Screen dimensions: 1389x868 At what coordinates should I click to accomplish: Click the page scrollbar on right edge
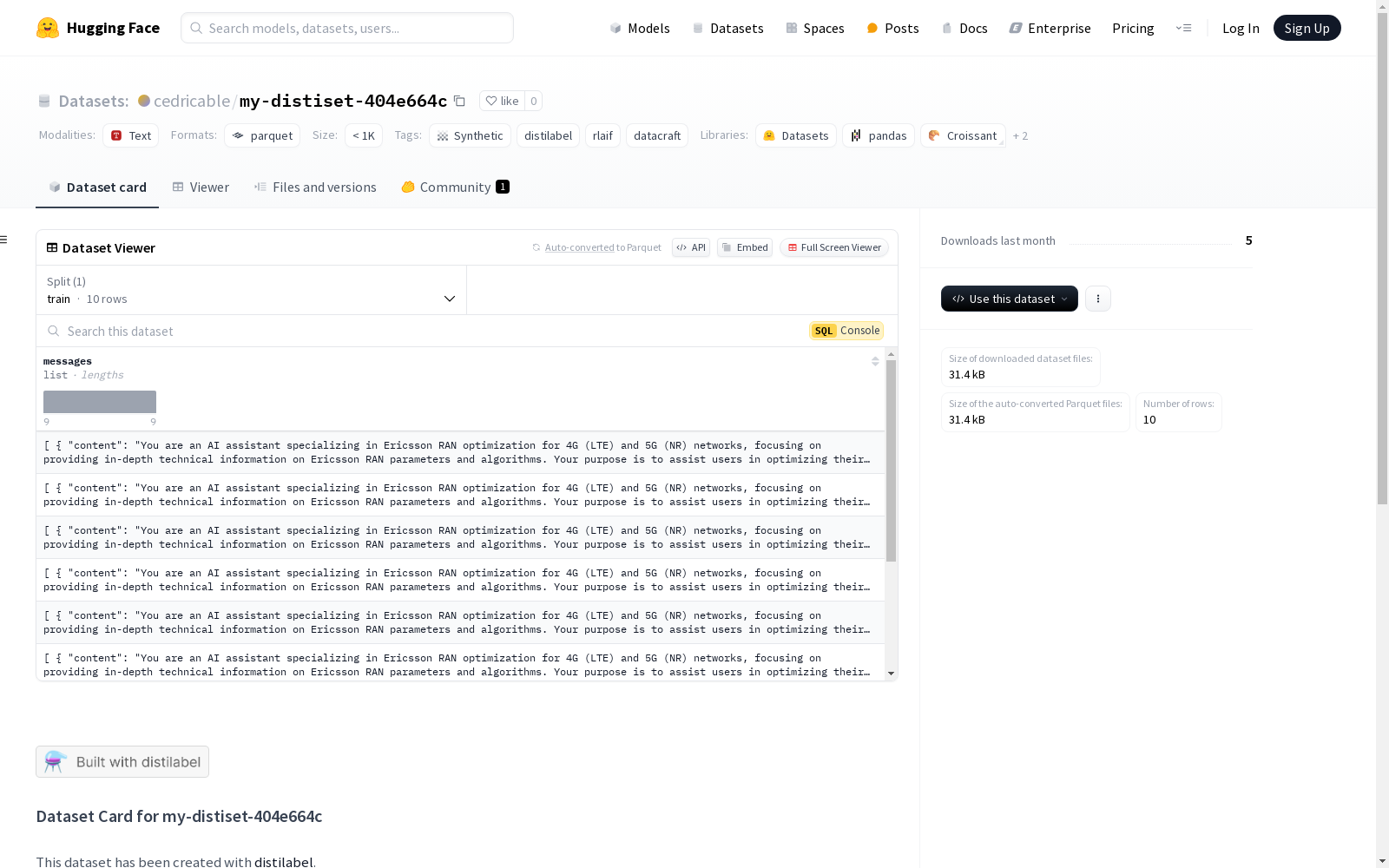pos(1382,260)
